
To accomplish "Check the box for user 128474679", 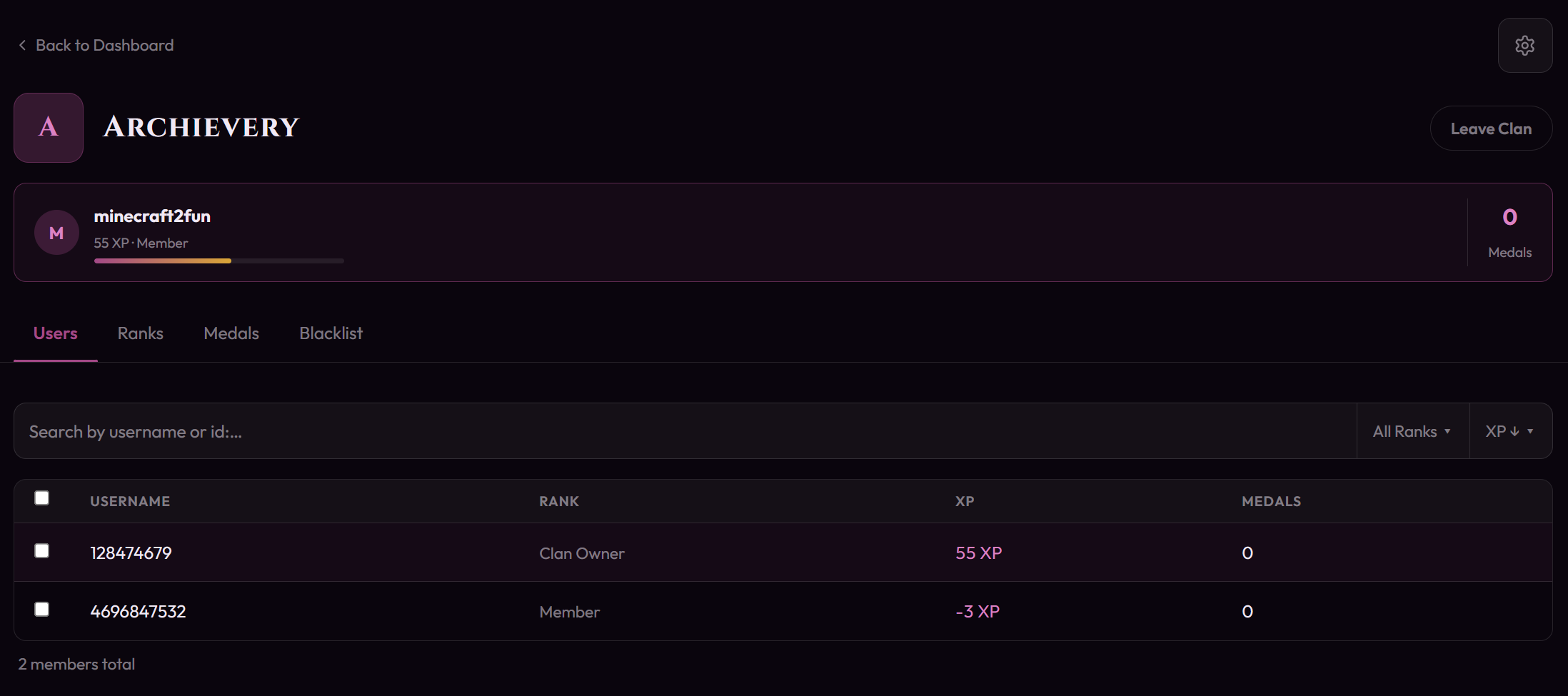I will coord(42,551).
